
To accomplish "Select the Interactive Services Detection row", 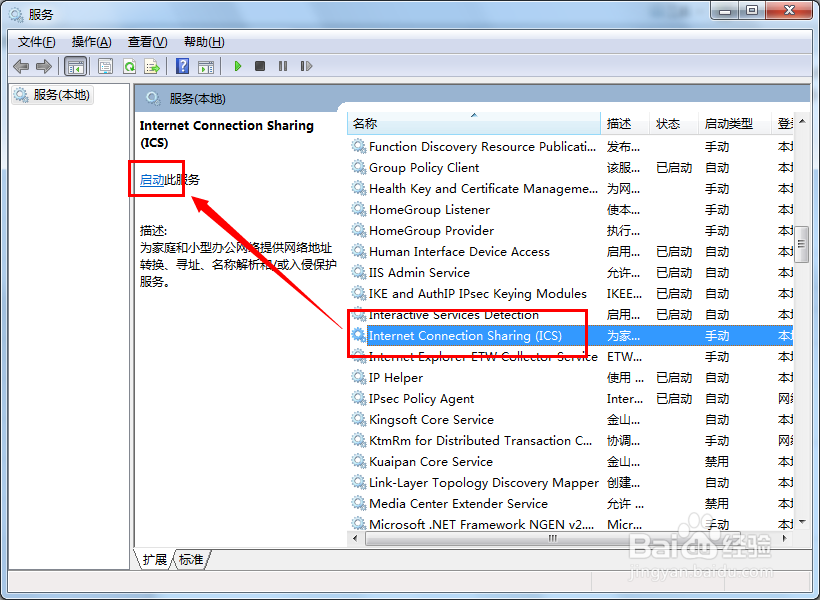I will coord(571,314).
